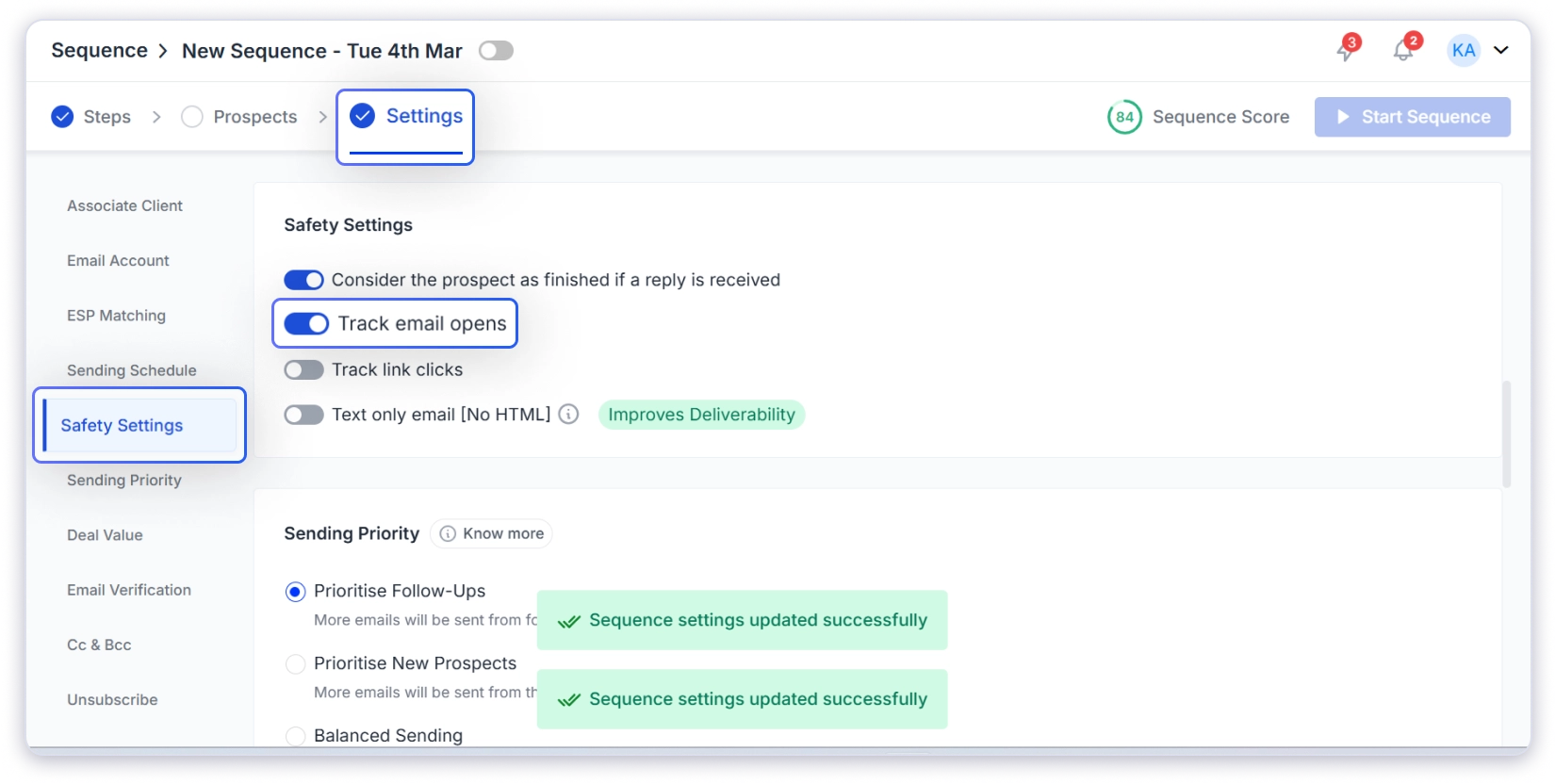The height and width of the screenshot is (784, 1555).
Task: Open Sending Priority in sidebar
Action: pos(124,481)
